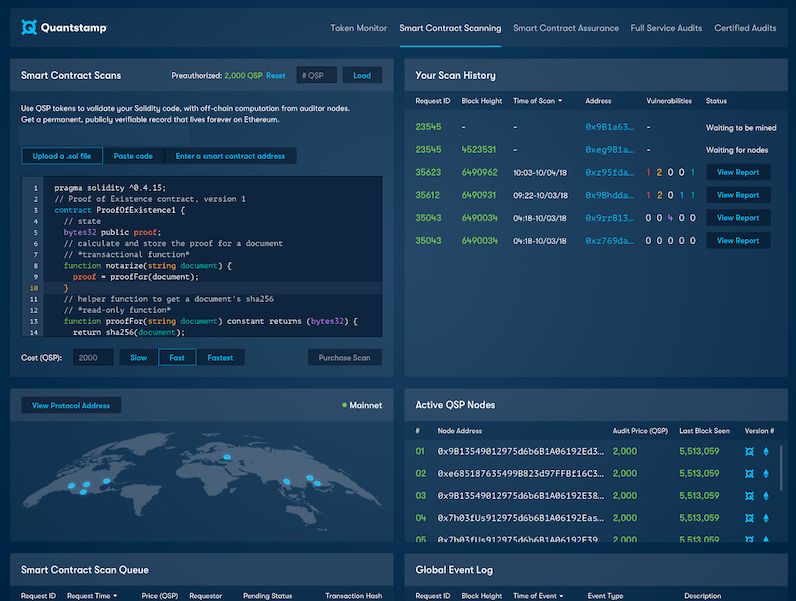Image resolution: width=796 pixels, height=601 pixels.
Task: Sort Scan Queue by Request Time
Action: [x=92, y=595]
